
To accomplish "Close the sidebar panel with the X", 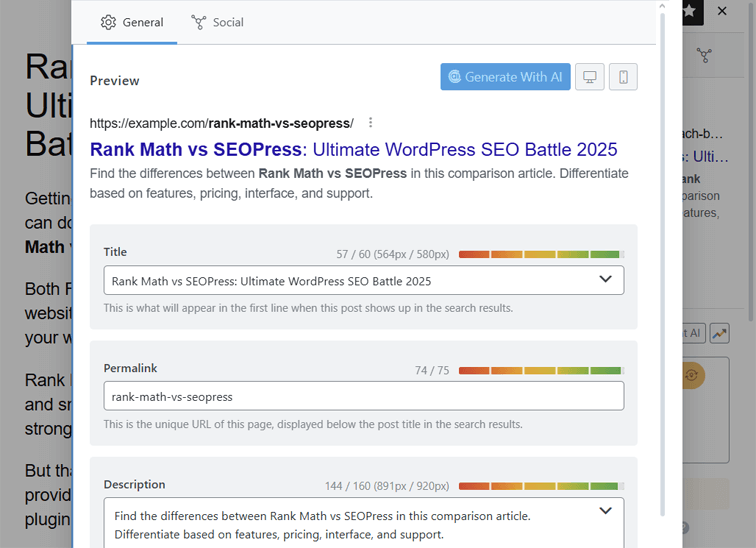I will pyautogui.click(x=722, y=11).
